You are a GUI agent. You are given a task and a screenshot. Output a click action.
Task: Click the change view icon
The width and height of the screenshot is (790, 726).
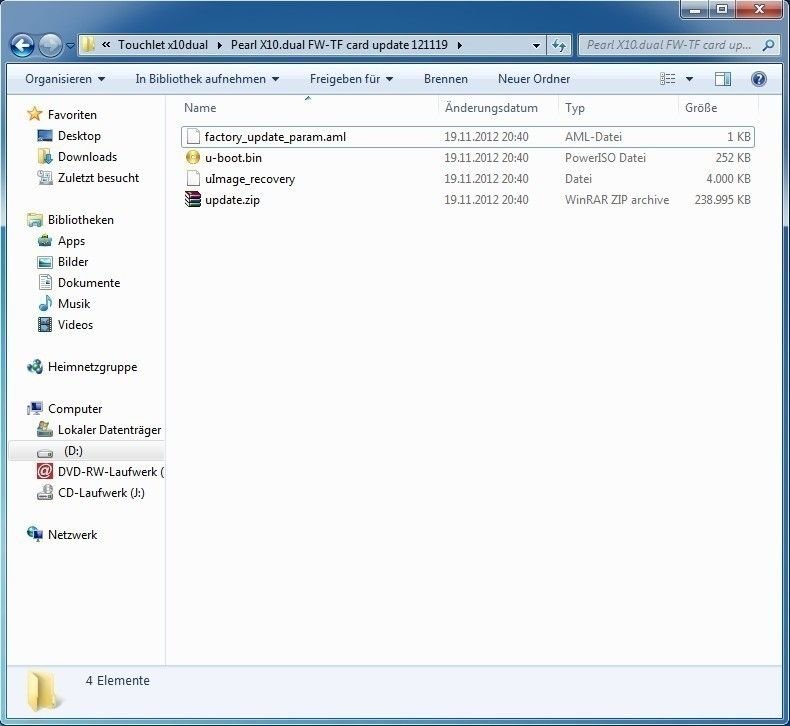click(668, 79)
